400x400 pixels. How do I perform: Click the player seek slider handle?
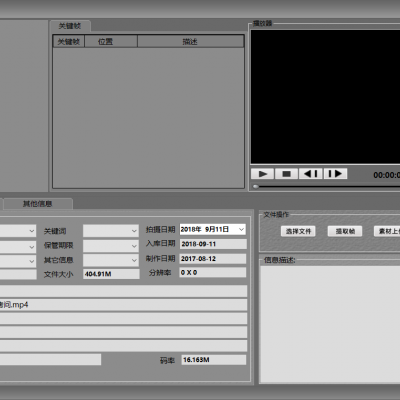point(256,187)
